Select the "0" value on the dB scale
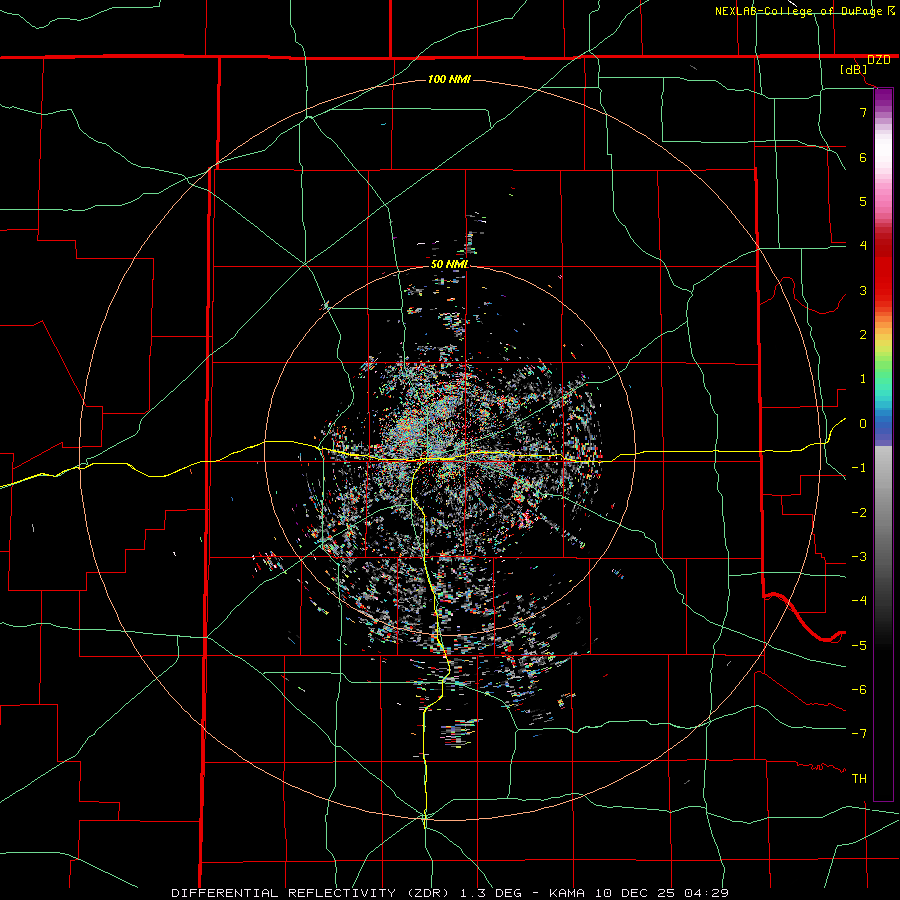This screenshot has width=900, height=900. (863, 424)
